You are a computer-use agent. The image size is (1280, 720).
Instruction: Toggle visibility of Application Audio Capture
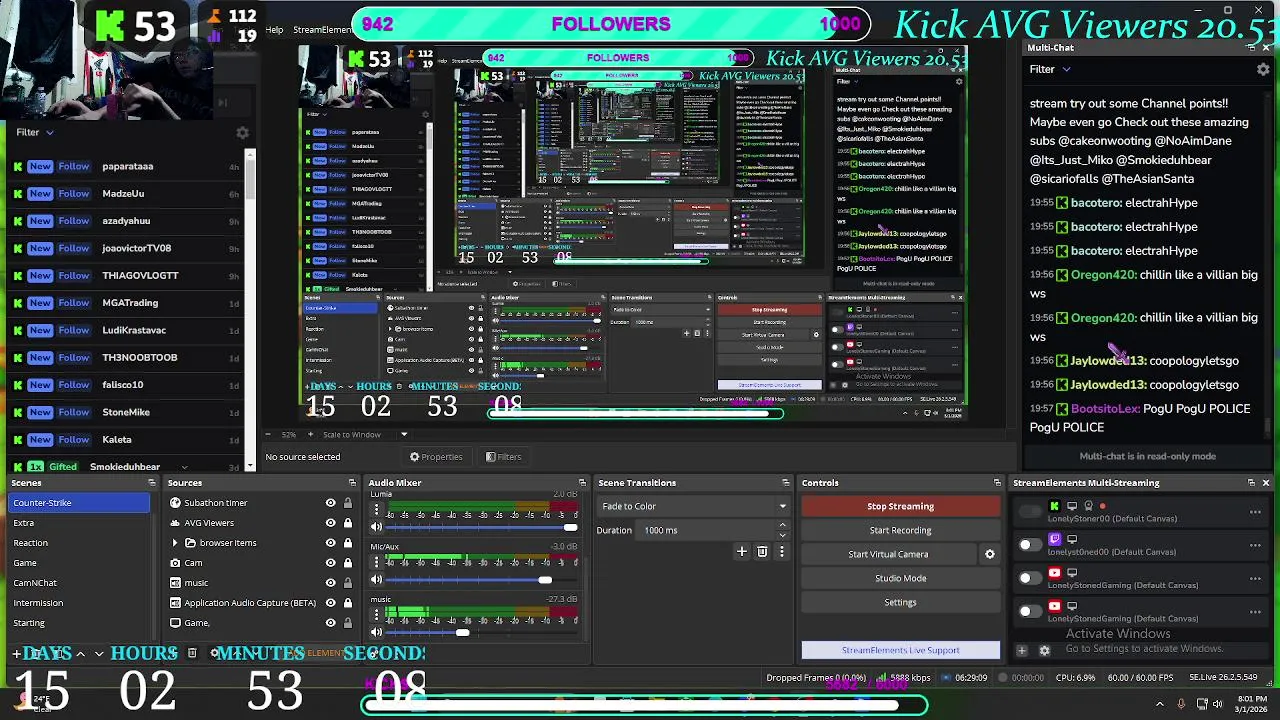(330, 603)
